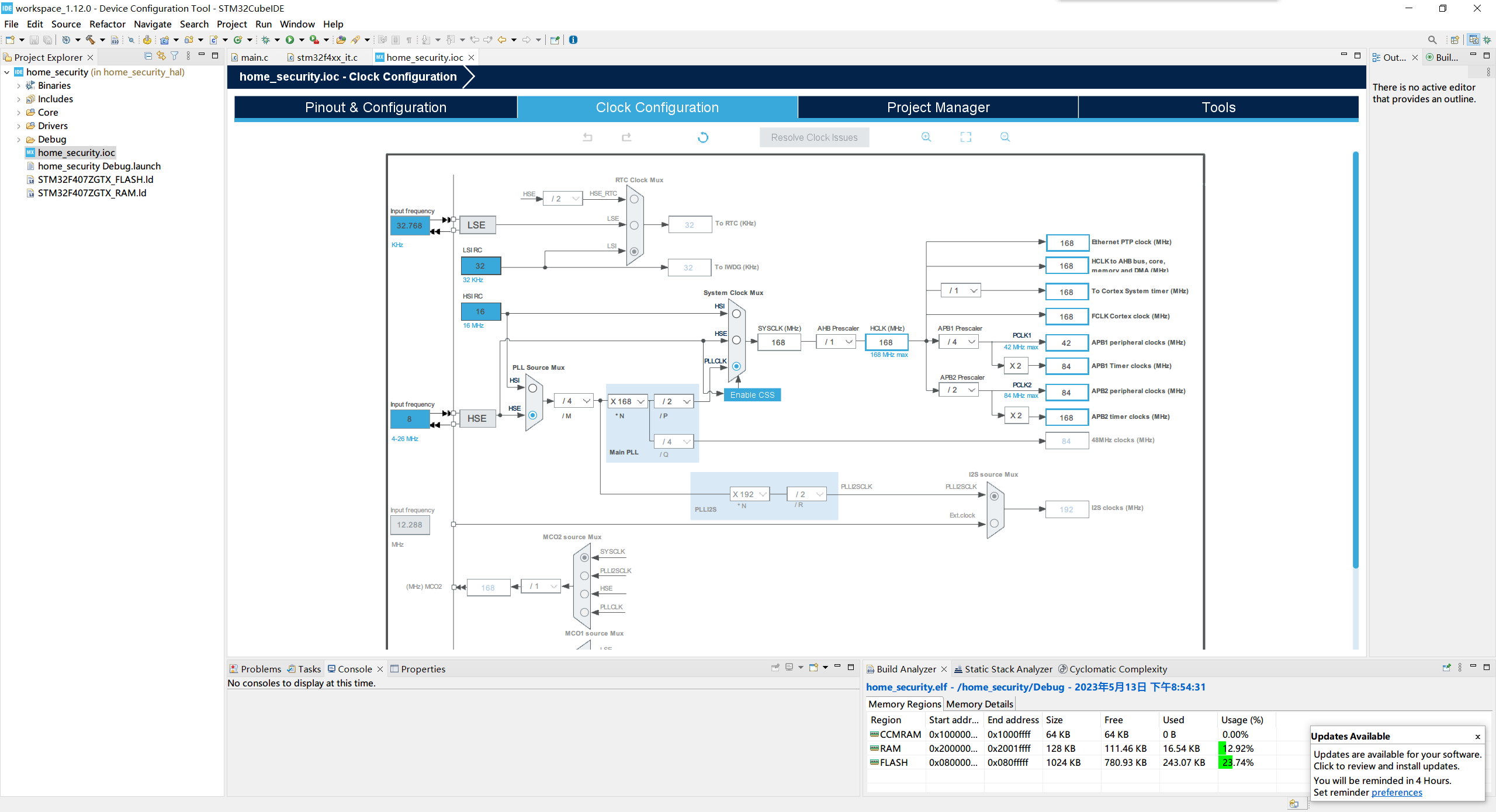The image size is (1496, 812).
Task: Select HSI in PLL Source Mux
Action: pyautogui.click(x=532, y=388)
